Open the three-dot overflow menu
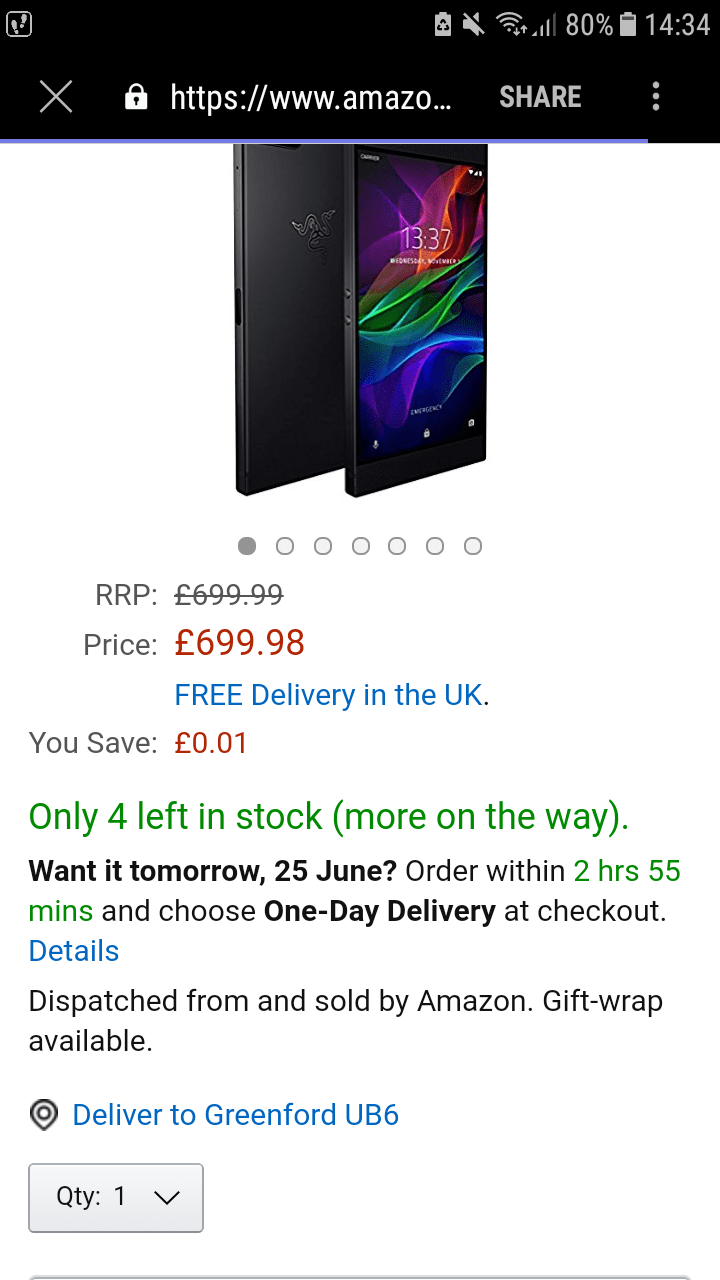Image resolution: width=720 pixels, height=1280 pixels. point(656,97)
